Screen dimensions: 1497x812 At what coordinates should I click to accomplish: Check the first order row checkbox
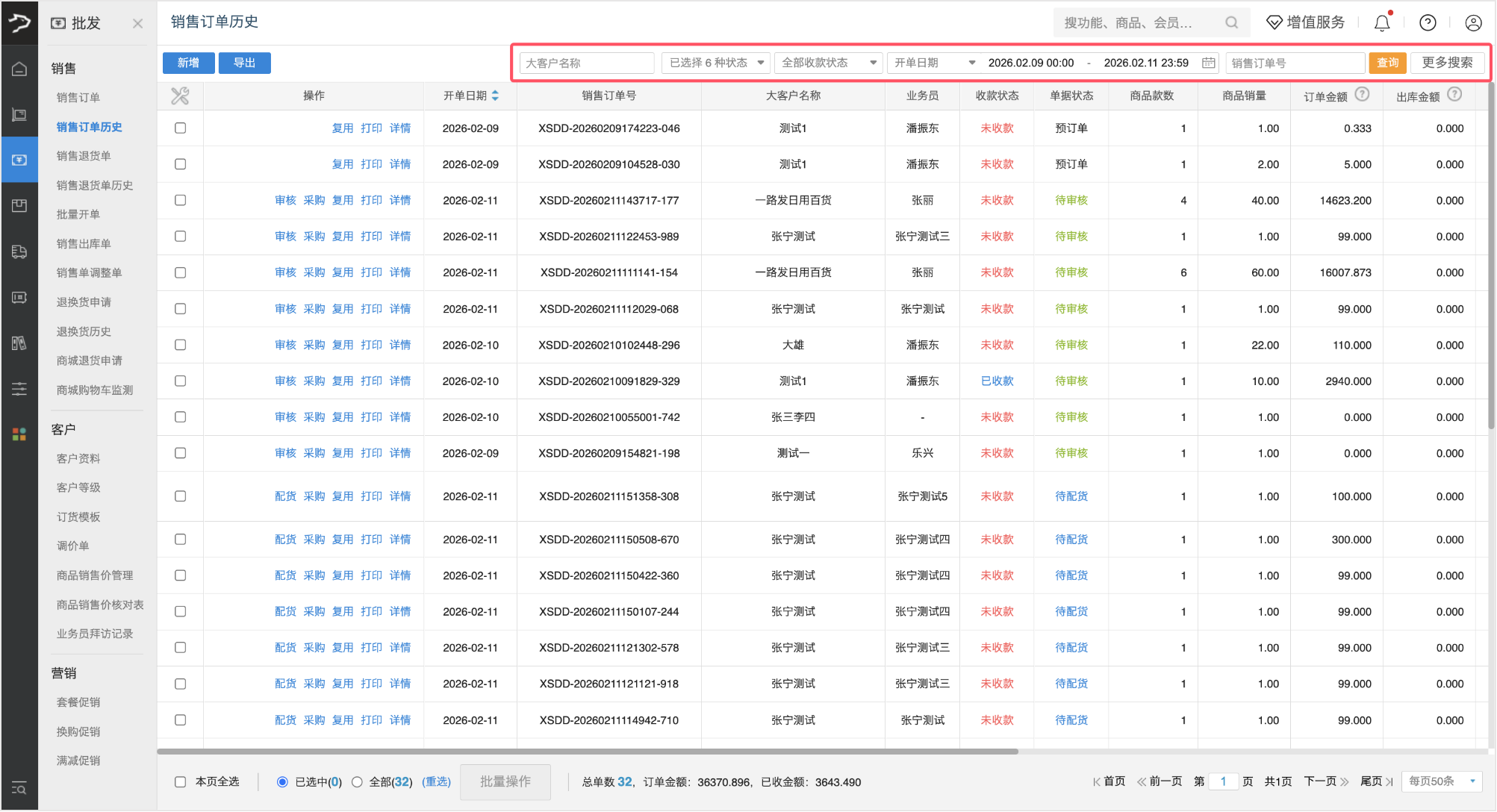(180, 128)
